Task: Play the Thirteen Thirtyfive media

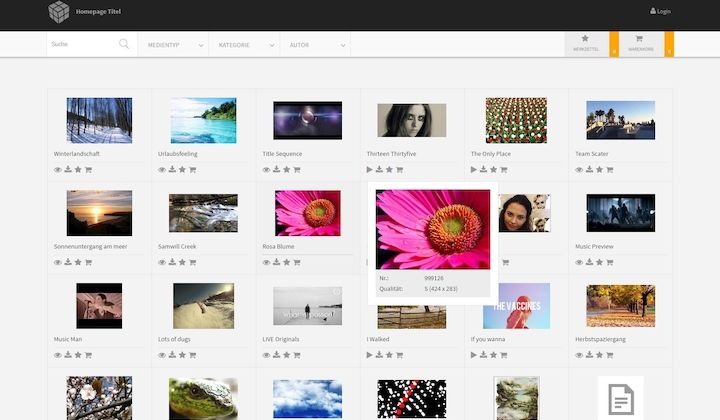Action: point(370,170)
